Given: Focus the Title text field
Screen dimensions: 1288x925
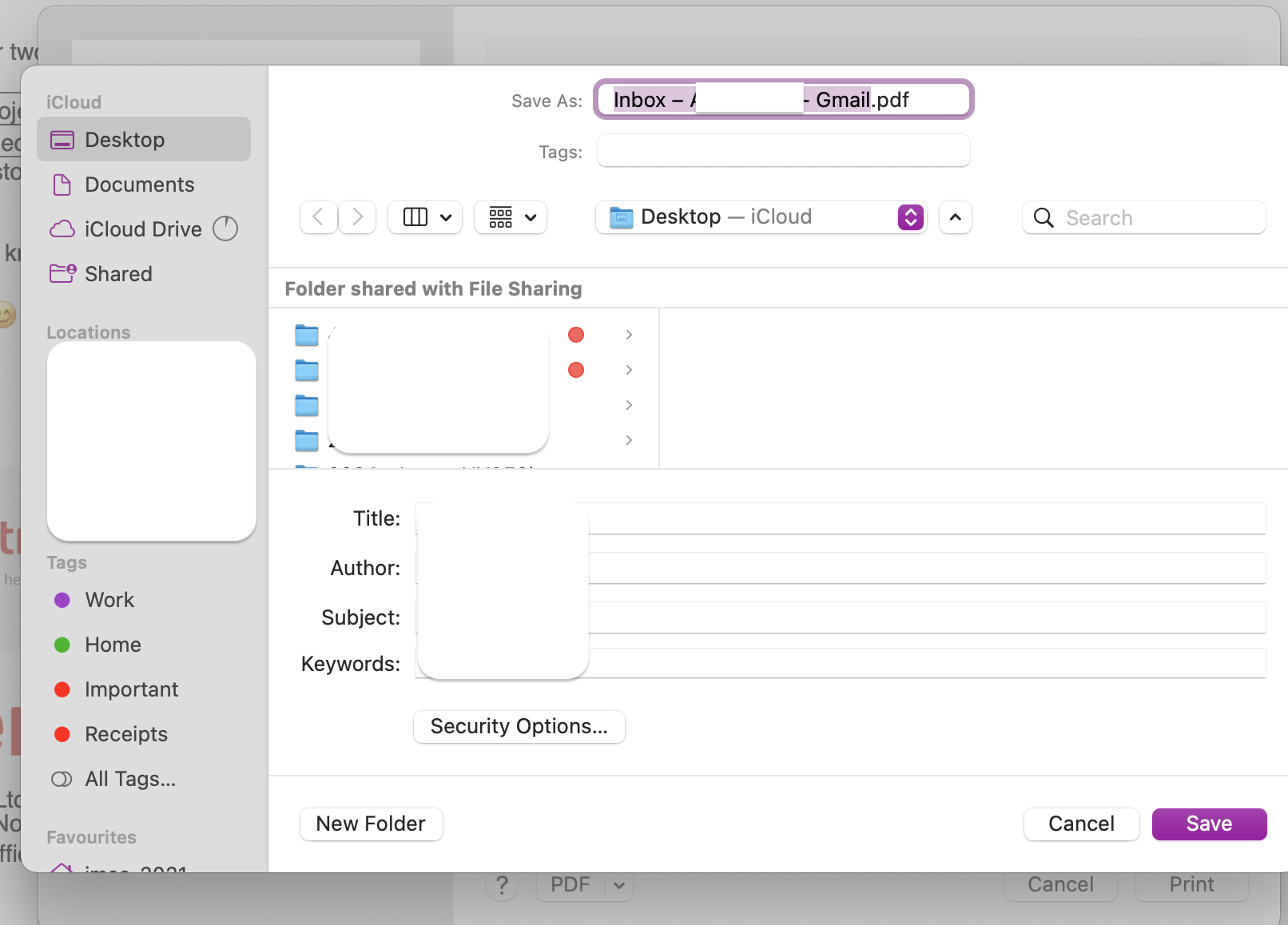Looking at the screenshot, I should 841,518.
